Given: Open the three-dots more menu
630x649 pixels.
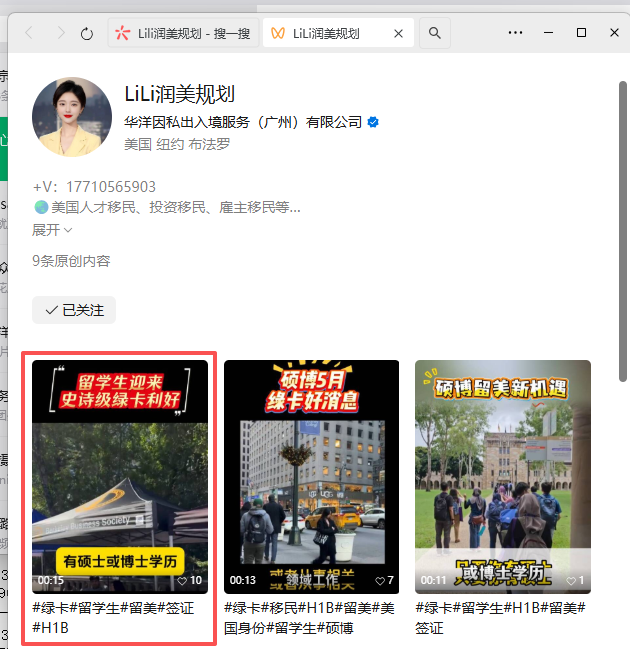Looking at the screenshot, I should [515, 33].
